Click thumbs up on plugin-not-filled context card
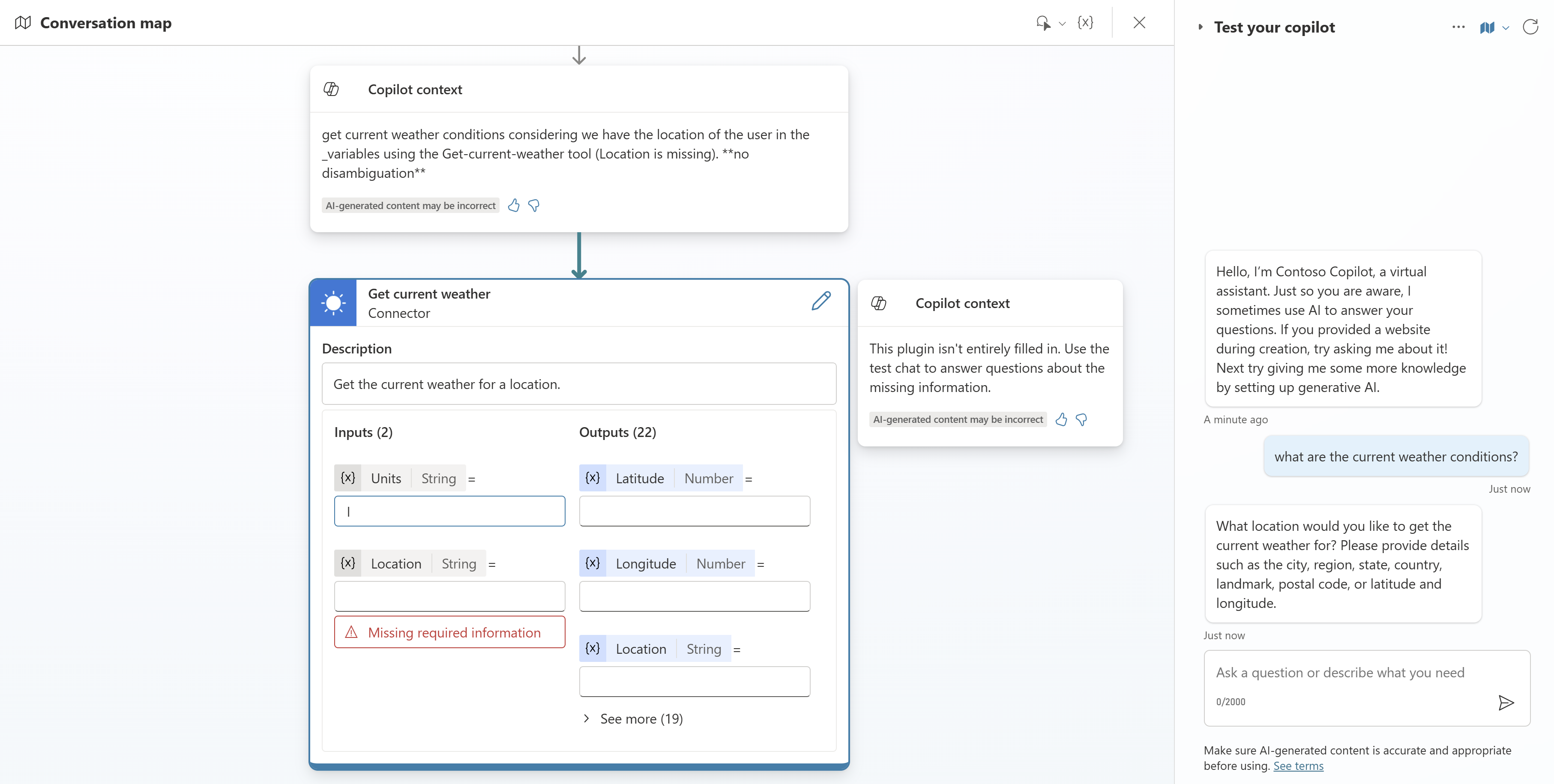The image size is (1554, 784). pos(1061,420)
